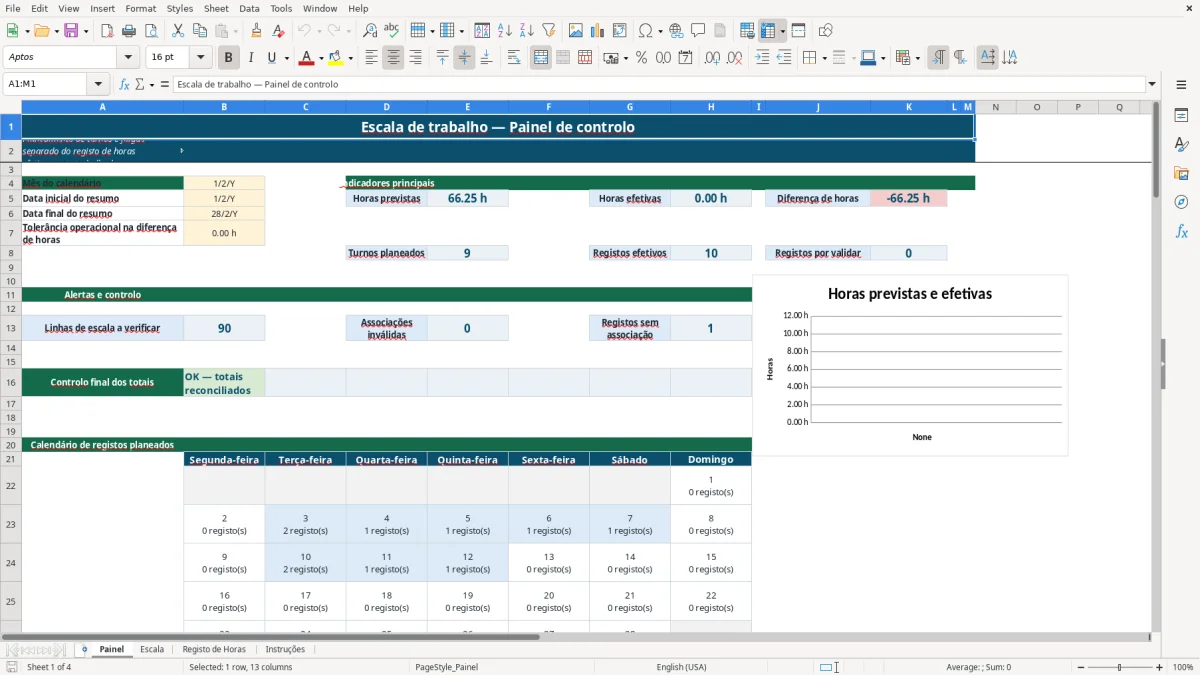Format cell as percent
1200x675 pixels.
(x=641, y=58)
